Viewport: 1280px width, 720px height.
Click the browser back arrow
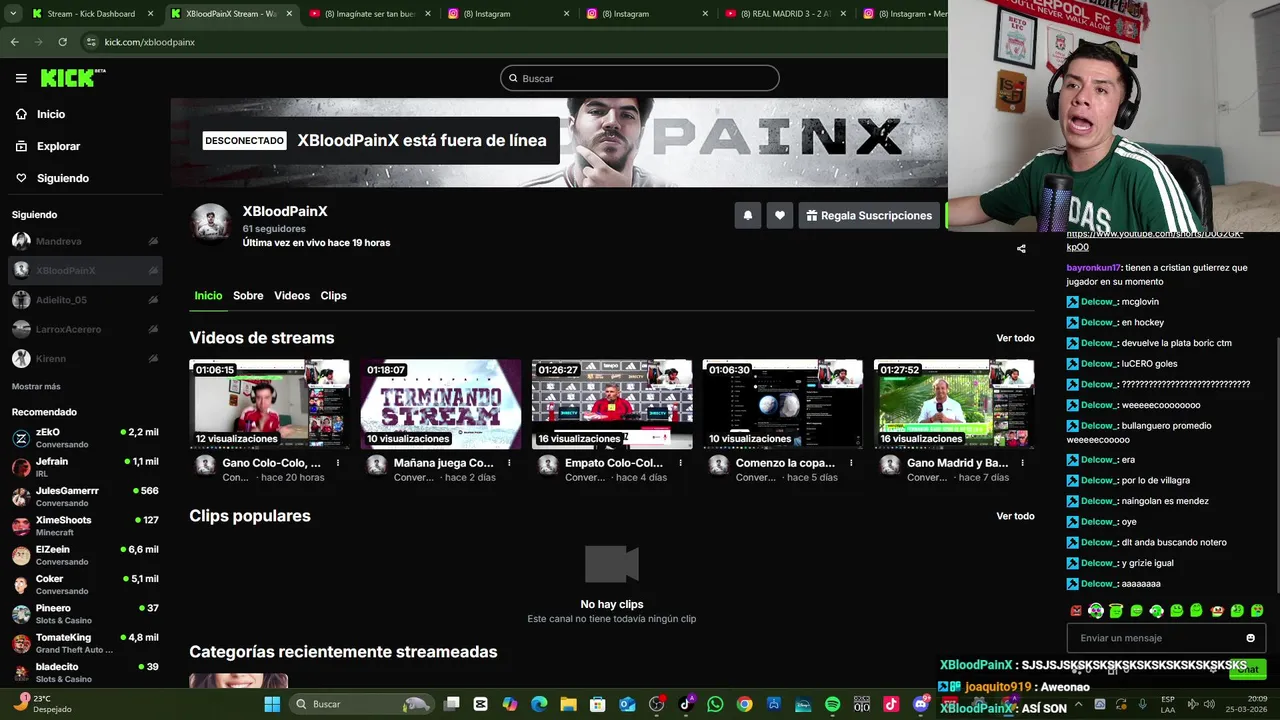[14, 42]
